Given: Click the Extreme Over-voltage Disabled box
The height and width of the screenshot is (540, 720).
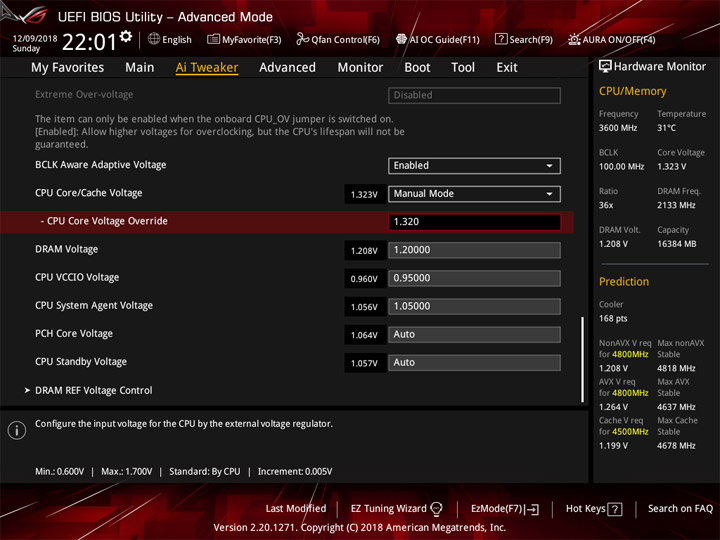Looking at the screenshot, I should (474, 96).
